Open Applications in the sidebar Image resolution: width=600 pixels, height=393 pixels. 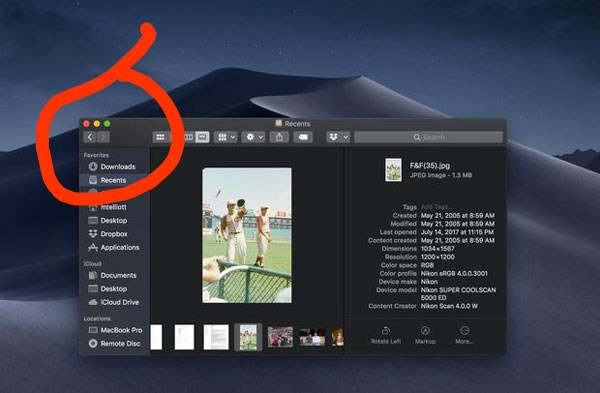tap(114, 248)
